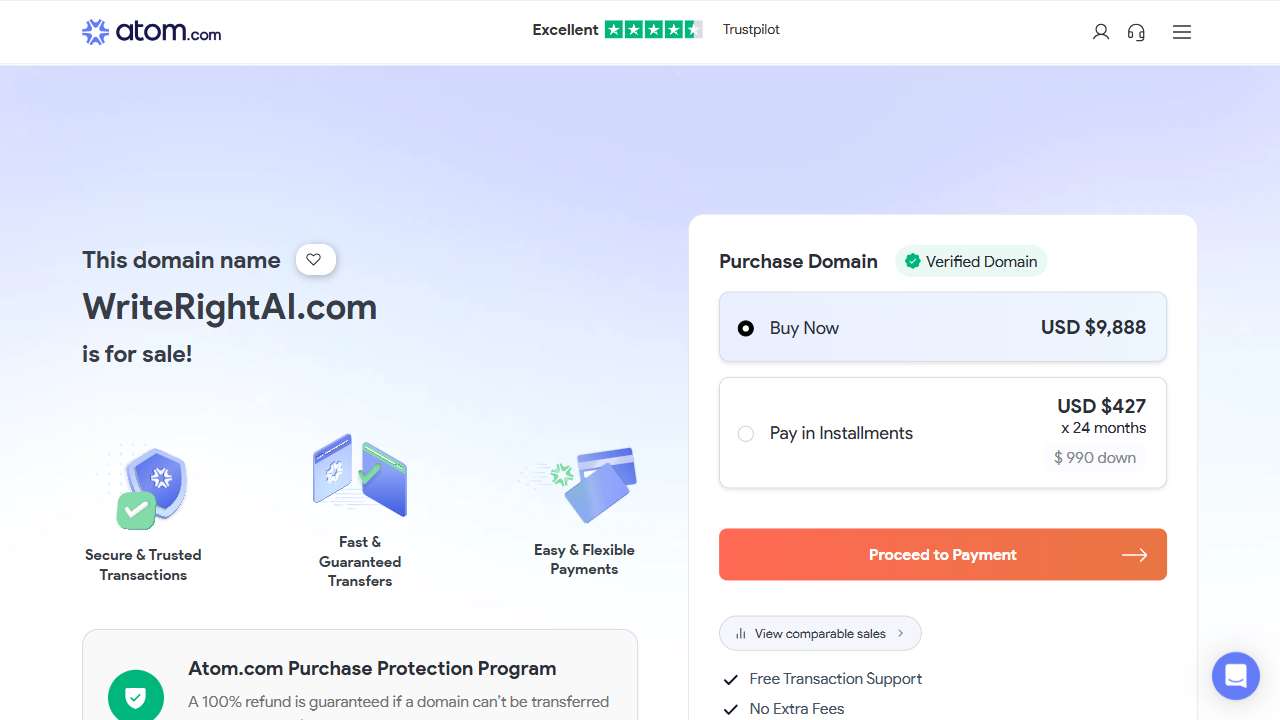
Task: Click the Atom.com Purchase Protection Program heading
Action: coord(372,668)
